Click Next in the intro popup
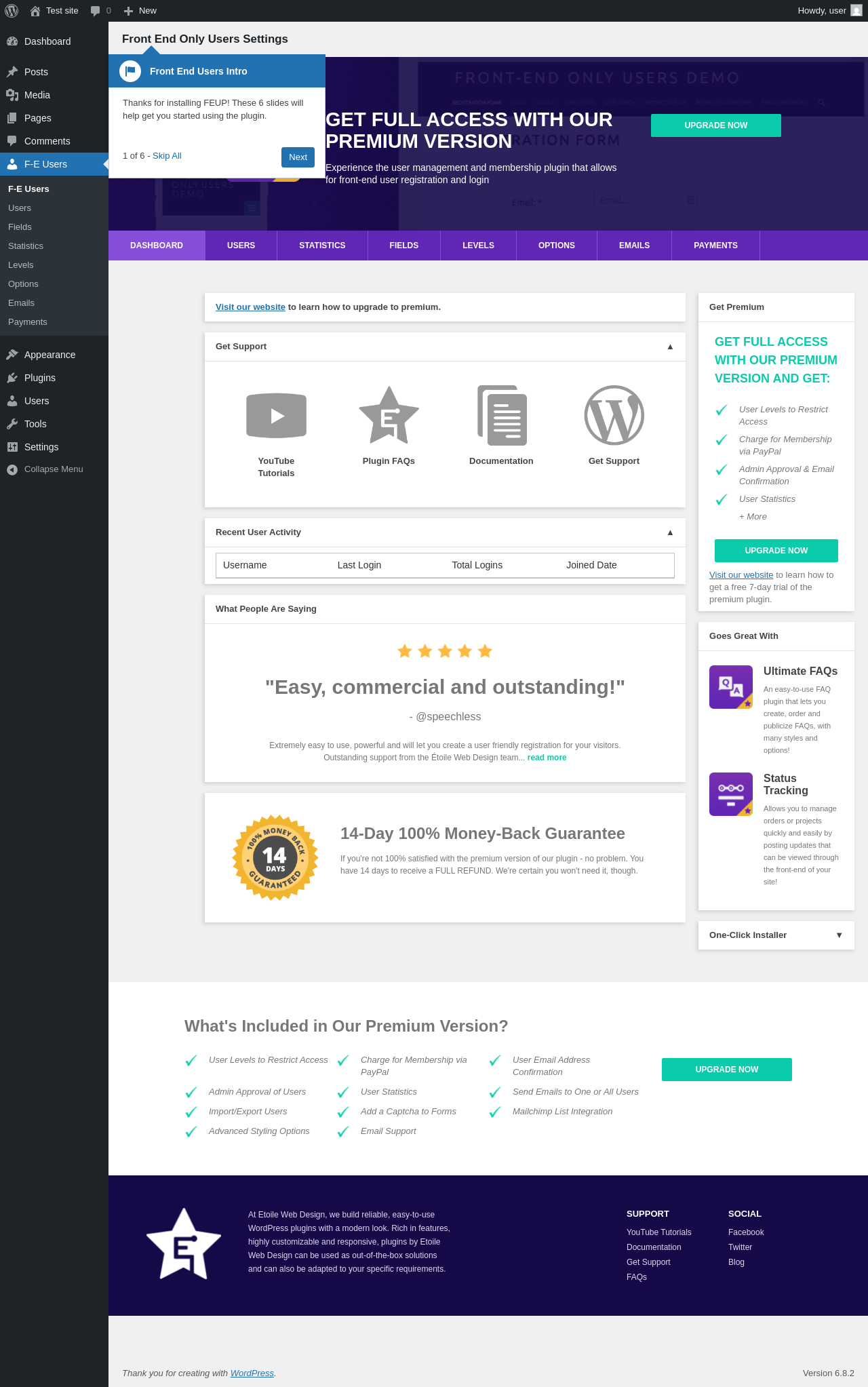868x1387 pixels. tap(298, 157)
